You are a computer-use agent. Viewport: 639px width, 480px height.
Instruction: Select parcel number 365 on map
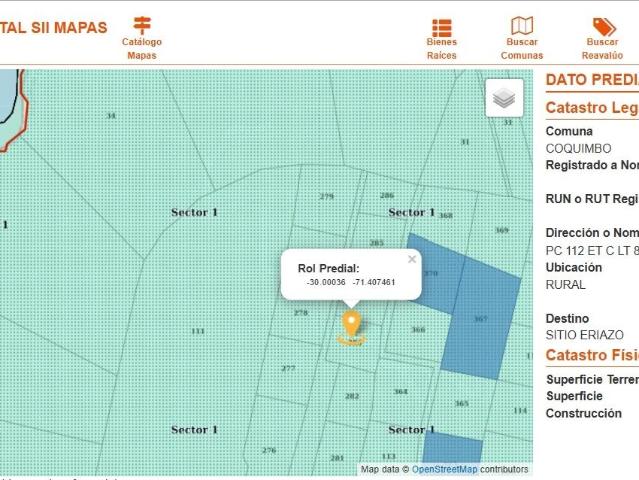point(461,403)
